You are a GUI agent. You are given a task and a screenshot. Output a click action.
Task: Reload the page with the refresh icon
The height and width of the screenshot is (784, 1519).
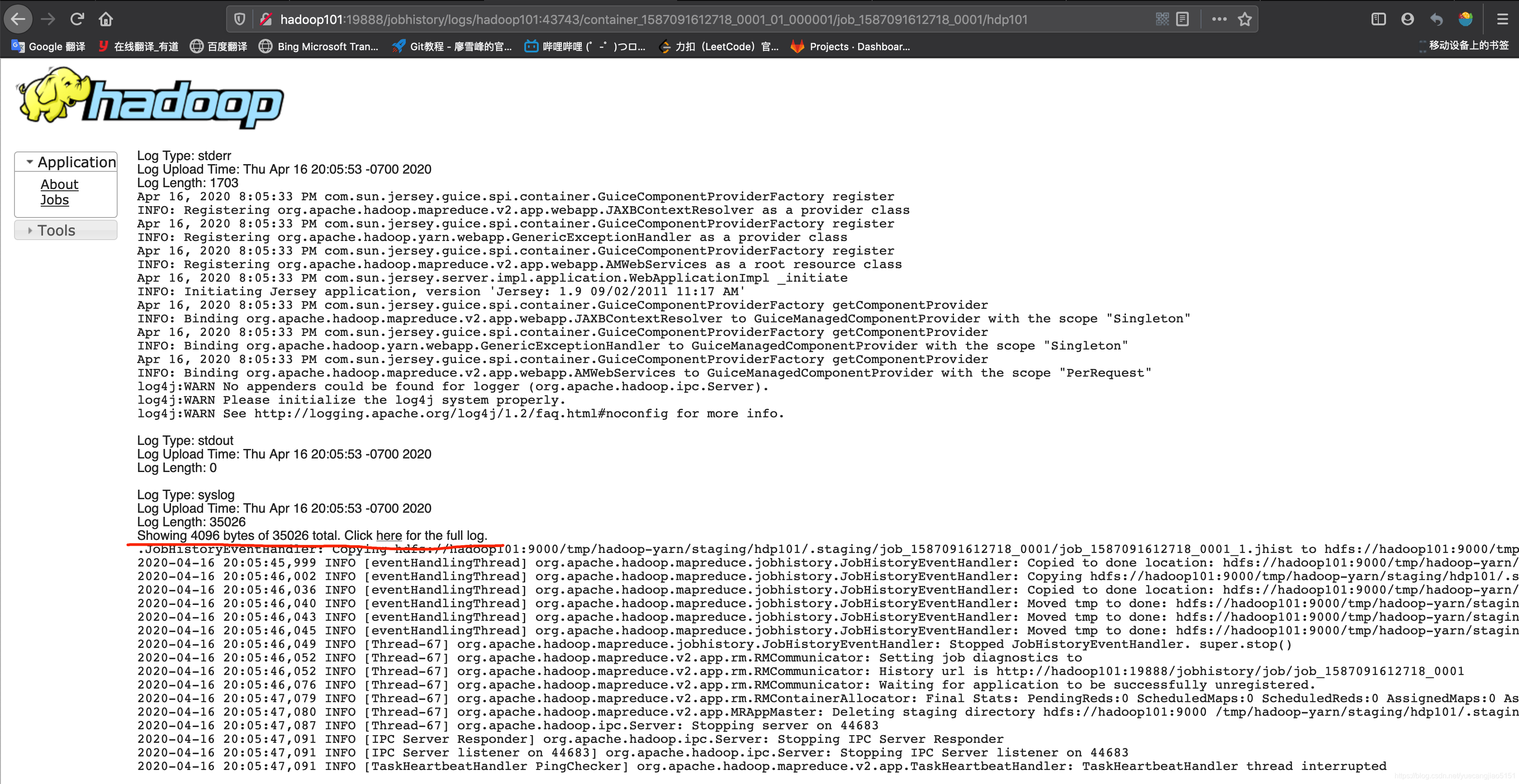(77, 19)
